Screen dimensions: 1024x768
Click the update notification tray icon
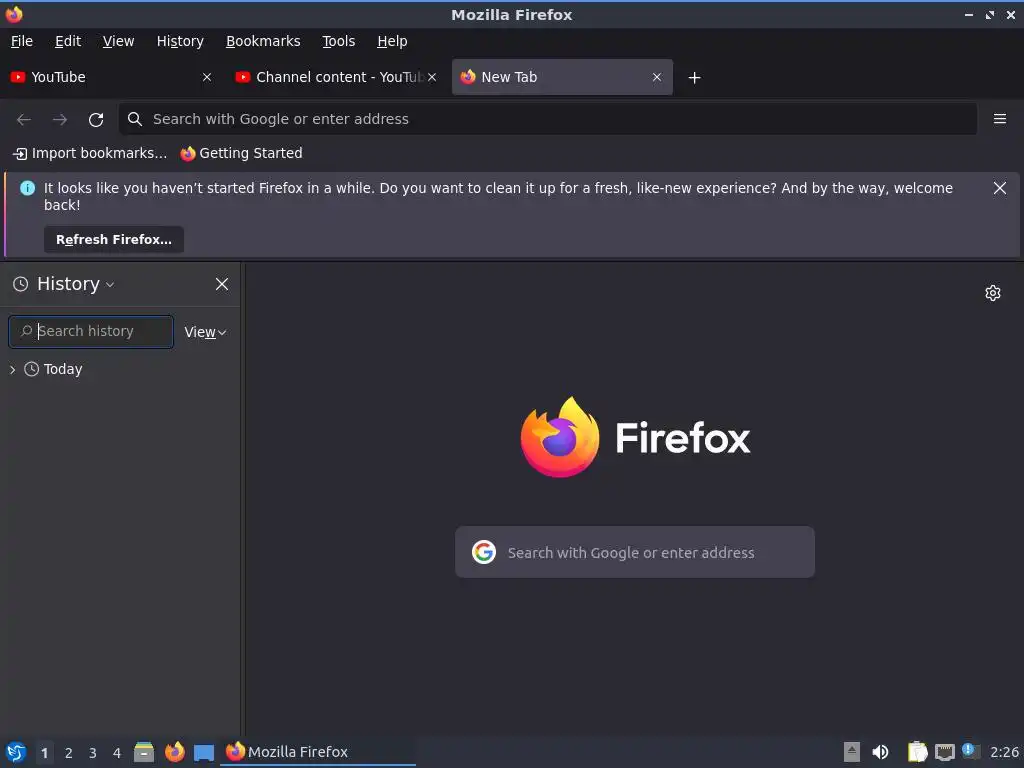click(971, 751)
